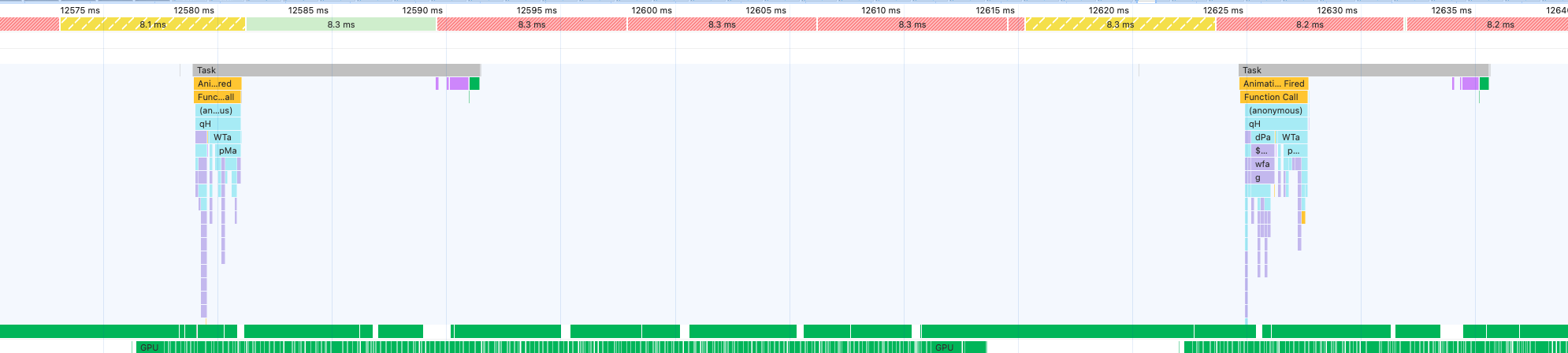Click the left gray Task bar
This screenshot has height=353, width=1568.
(336, 70)
